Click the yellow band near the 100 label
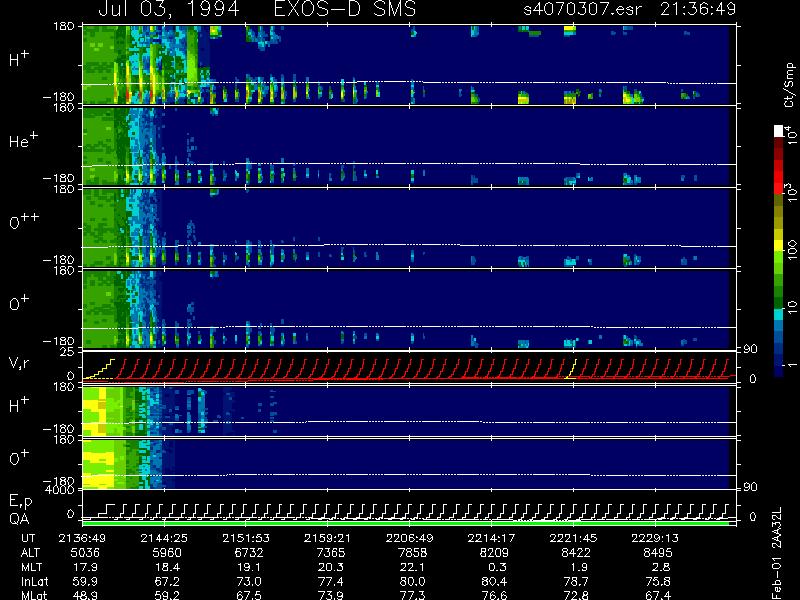This screenshot has height=600, width=800. pos(779,247)
